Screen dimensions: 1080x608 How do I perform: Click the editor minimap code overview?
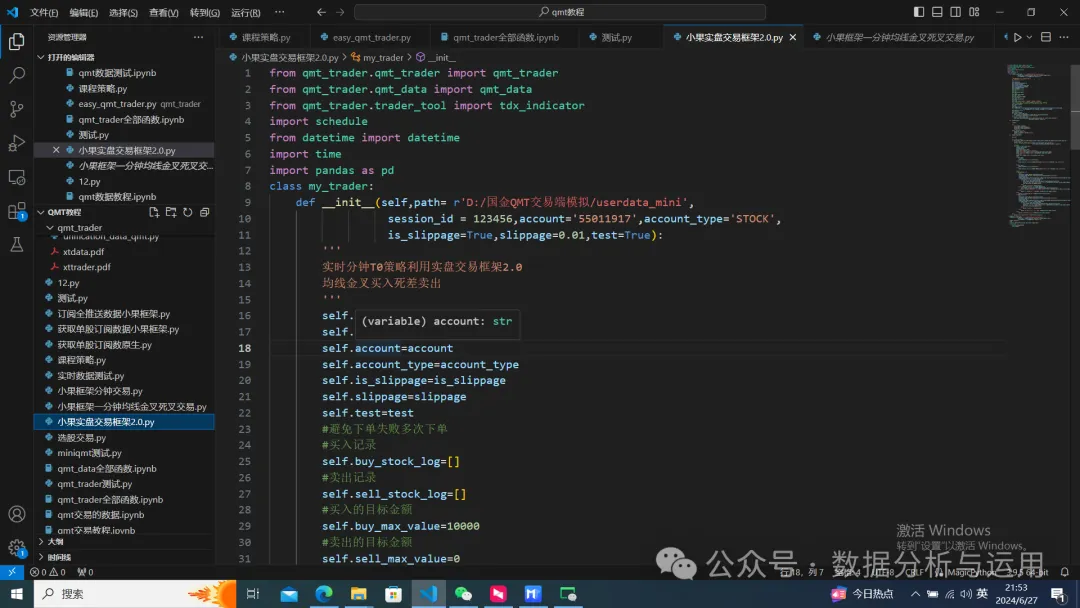tap(1037, 145)
